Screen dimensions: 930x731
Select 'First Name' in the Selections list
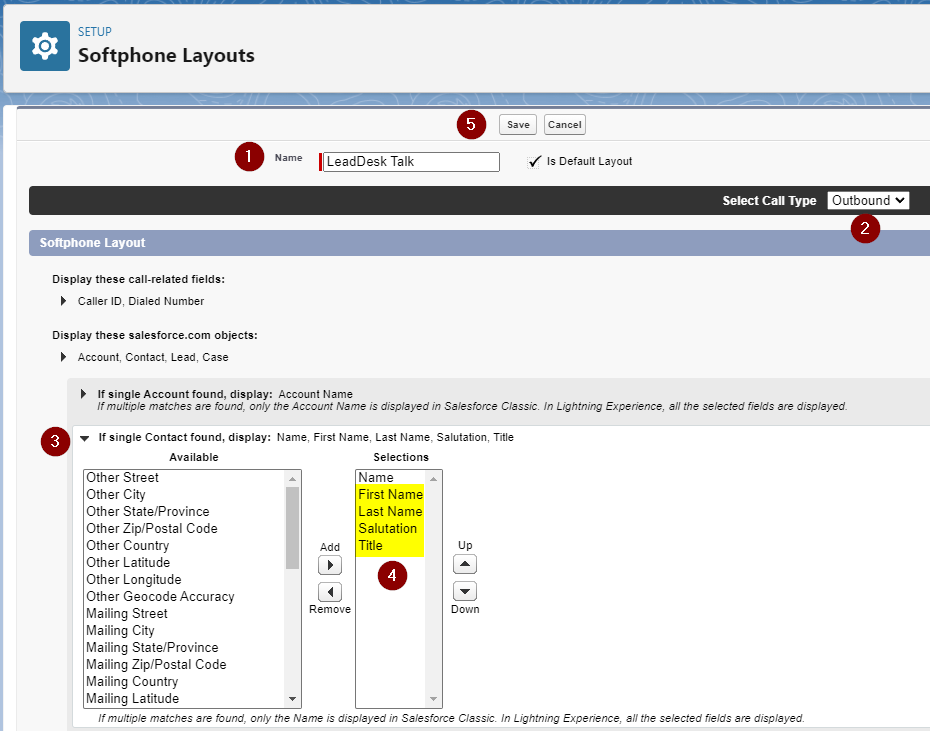click(390, 495)
